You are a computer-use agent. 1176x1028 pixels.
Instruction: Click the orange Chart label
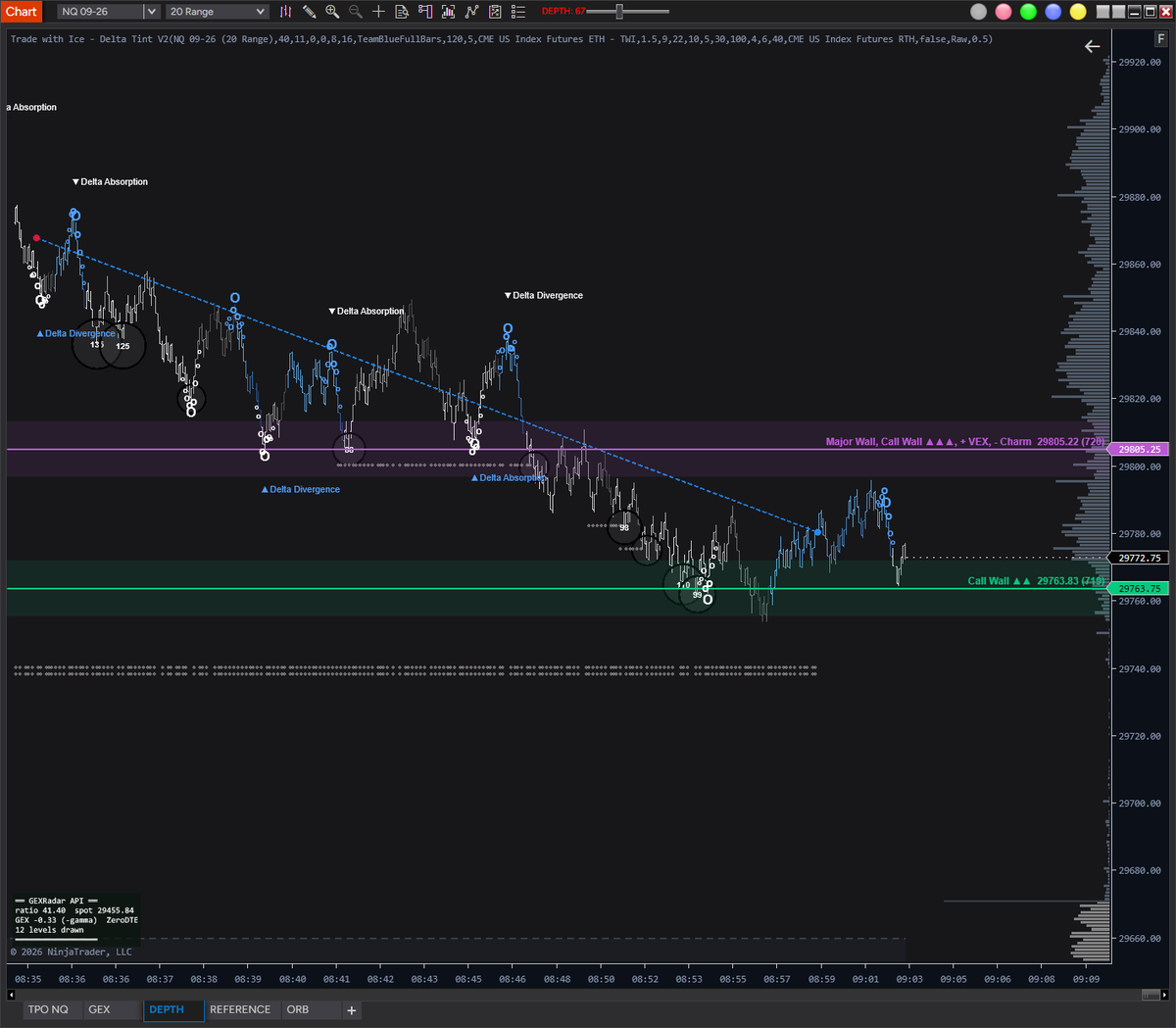coord(21,12)
